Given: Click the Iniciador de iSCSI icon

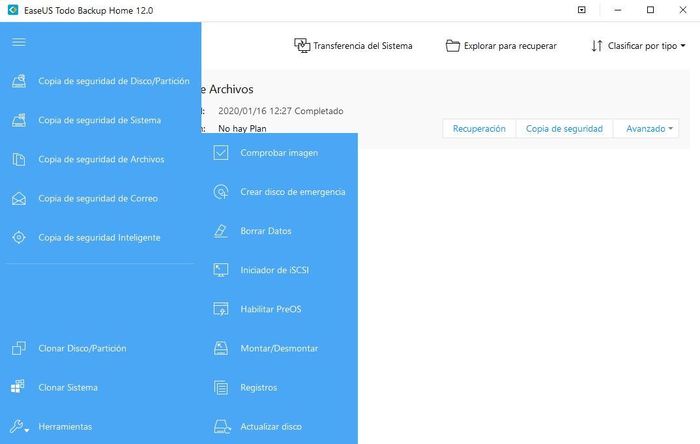Looking at the screenshot, I should (x=221, y=270).
